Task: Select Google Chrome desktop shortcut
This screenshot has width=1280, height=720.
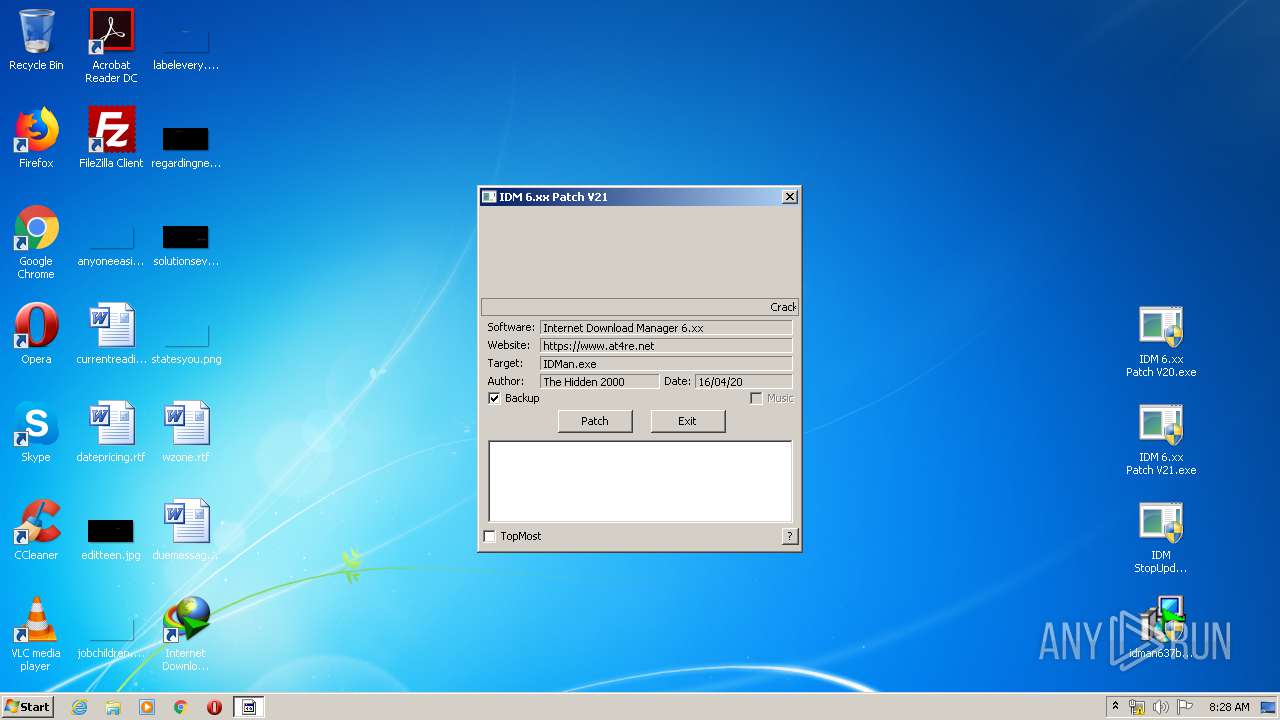Action: [36, 242]
